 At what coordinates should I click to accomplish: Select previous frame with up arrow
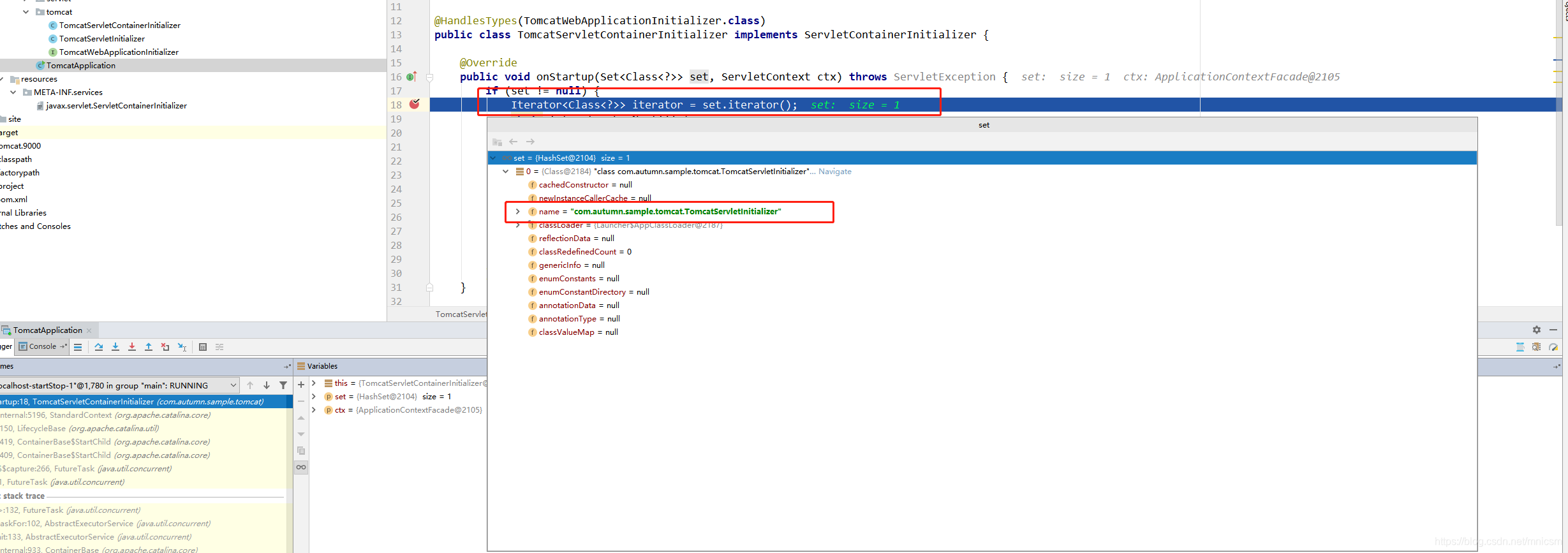(250, 385)
